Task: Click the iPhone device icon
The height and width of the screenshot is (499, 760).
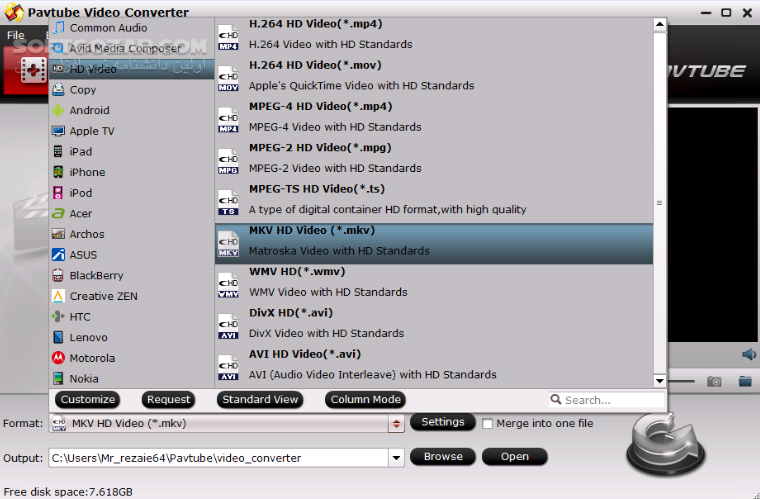Action: [58, 172]
